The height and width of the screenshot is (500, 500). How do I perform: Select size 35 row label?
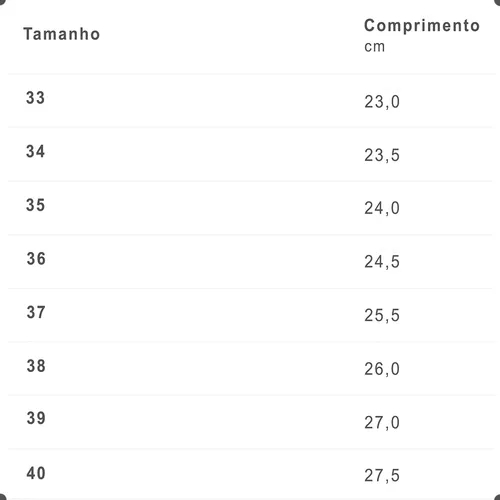tap(35, 205)
